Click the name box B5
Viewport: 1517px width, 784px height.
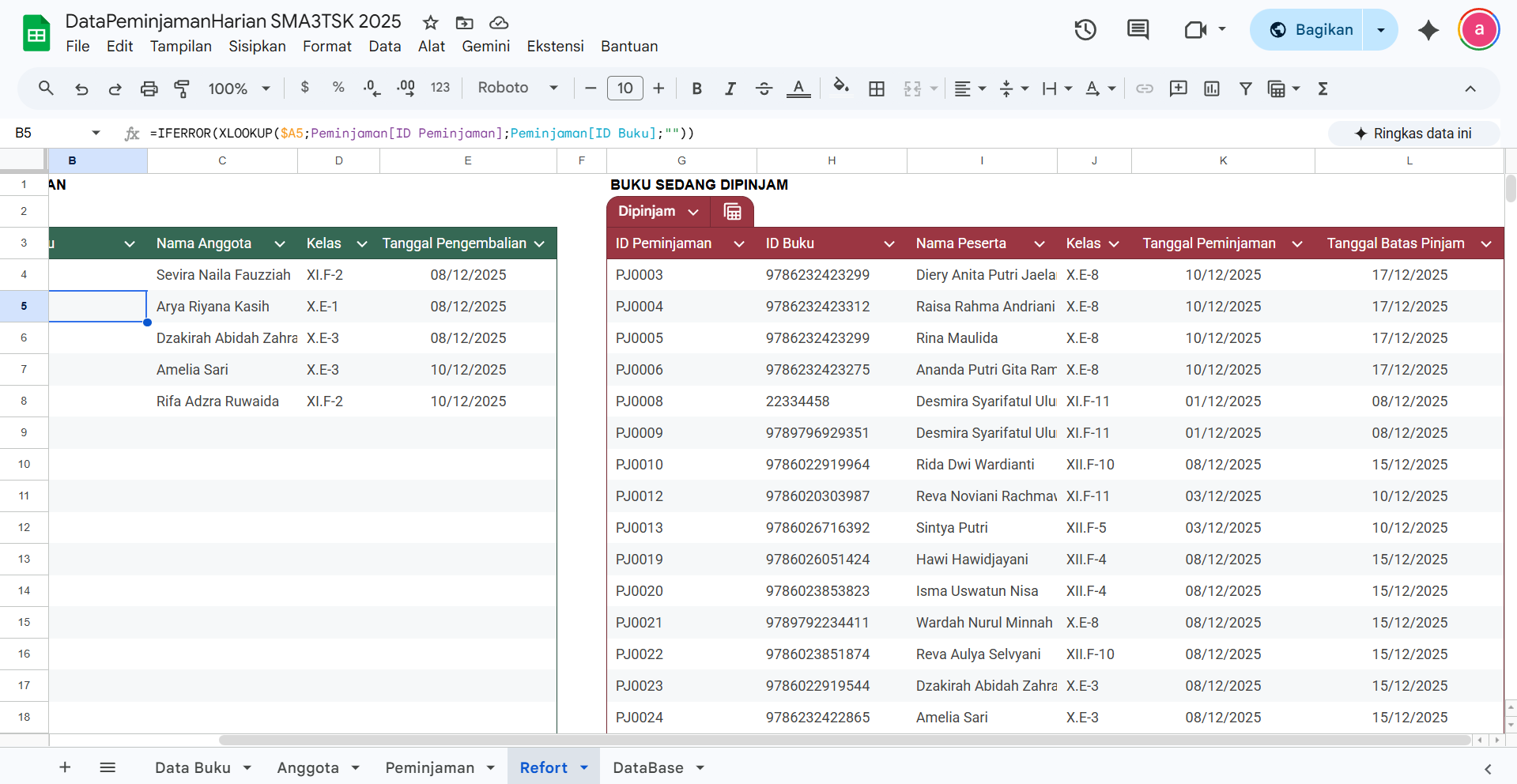pyautogui.click(x=57, y=133)
